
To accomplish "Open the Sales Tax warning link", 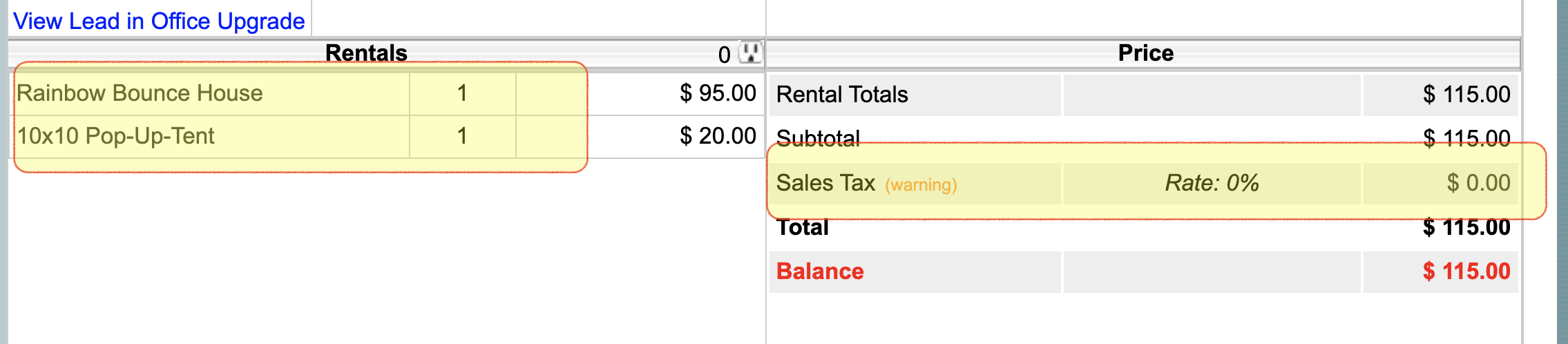I will 921,185.
